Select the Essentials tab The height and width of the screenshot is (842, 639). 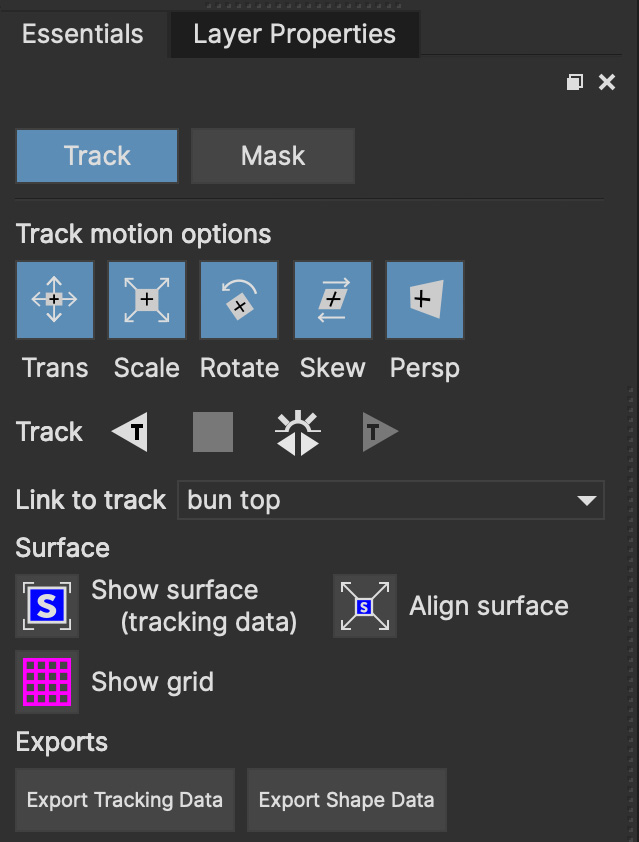tap(82, 34)
